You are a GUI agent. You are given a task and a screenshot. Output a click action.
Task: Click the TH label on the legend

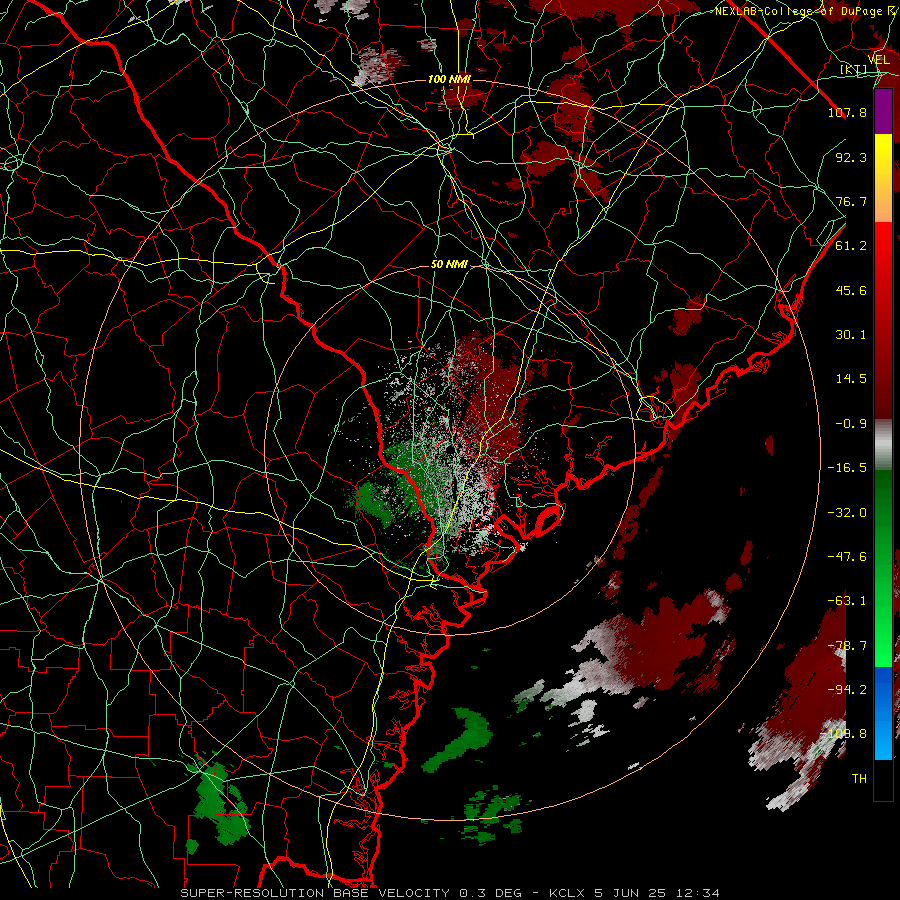click(x=859, y=779)
